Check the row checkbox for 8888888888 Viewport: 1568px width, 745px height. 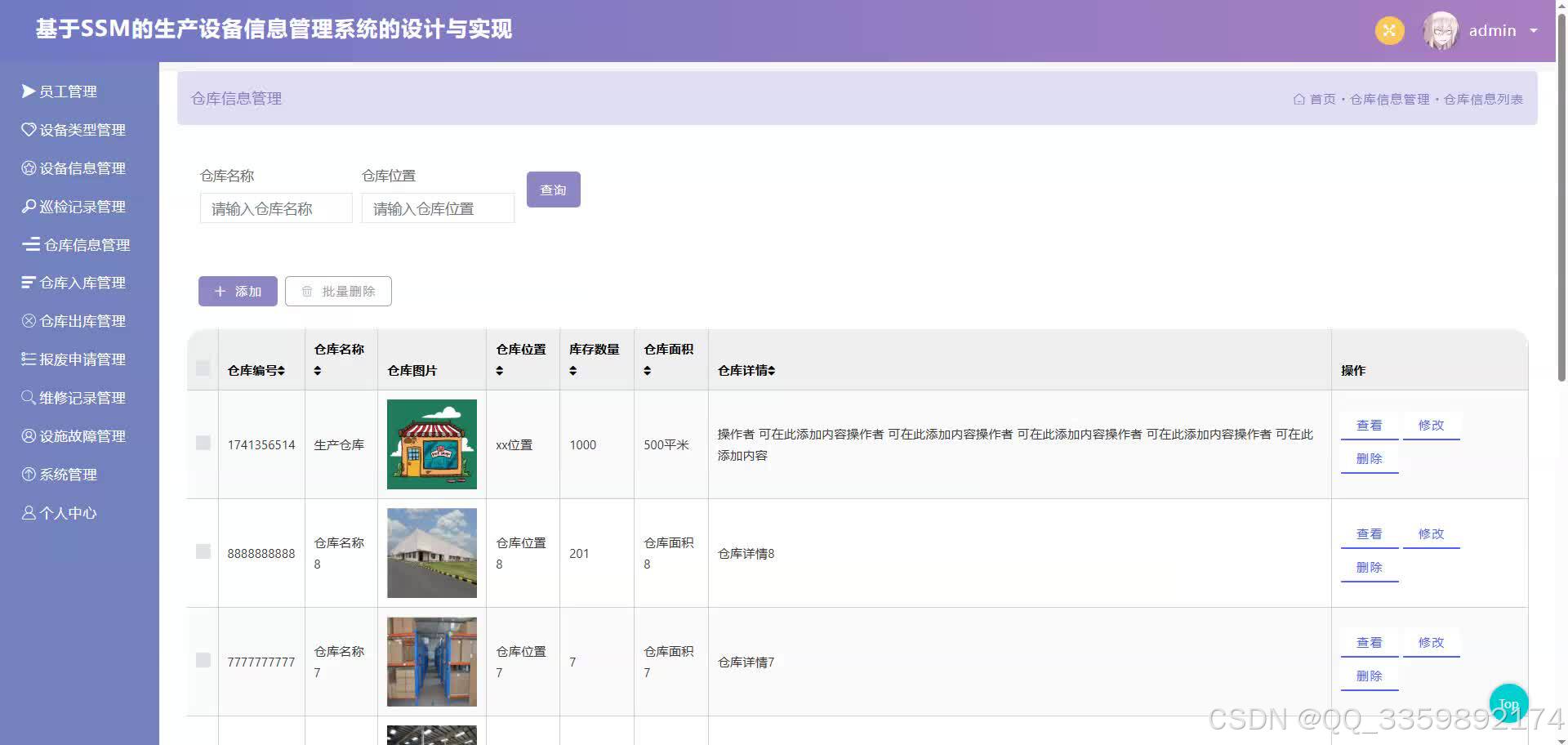tap(203, 551)
